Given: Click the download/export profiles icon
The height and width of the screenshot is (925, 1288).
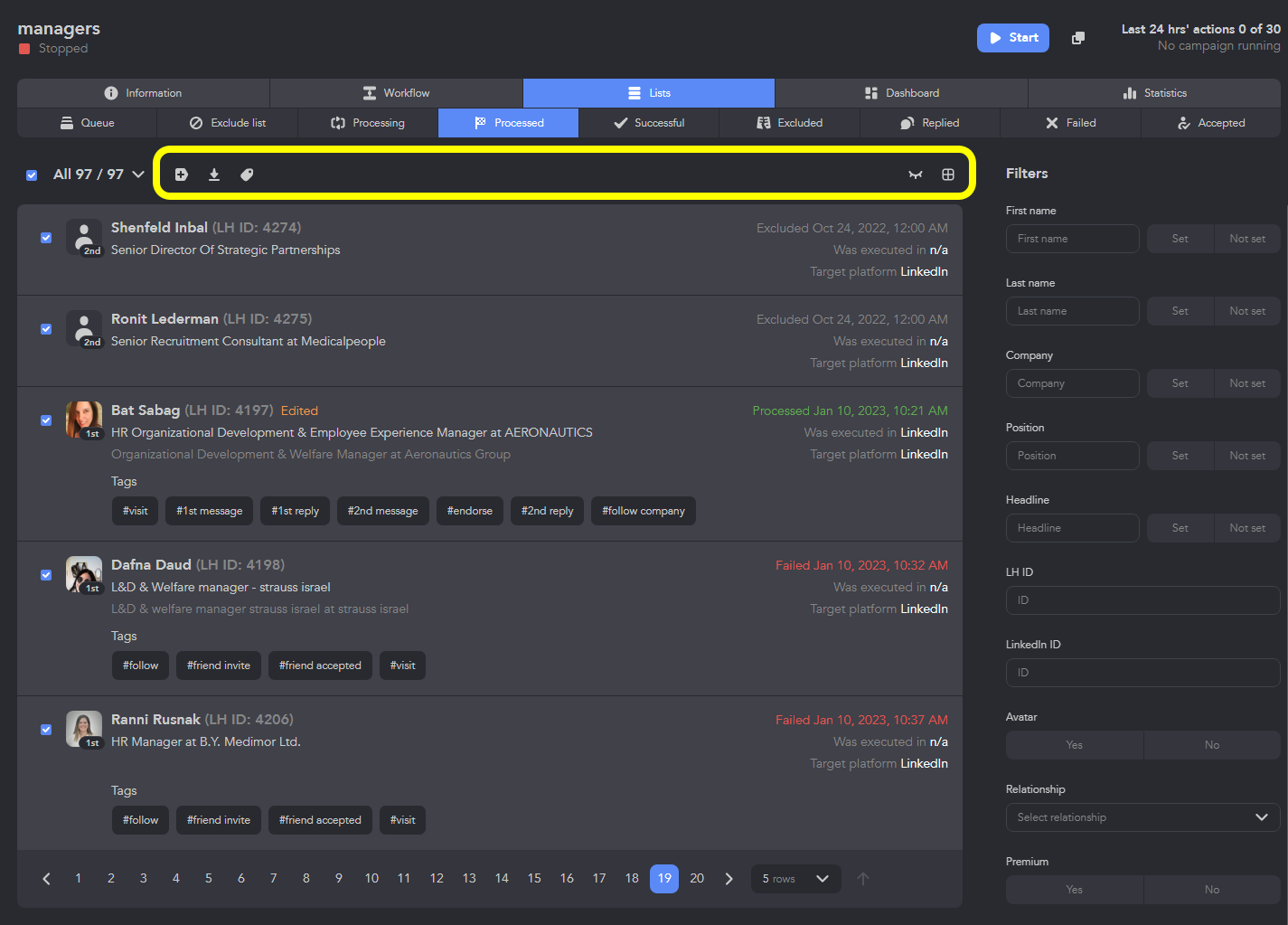Looking at the screenshot, I should point(214,175).
